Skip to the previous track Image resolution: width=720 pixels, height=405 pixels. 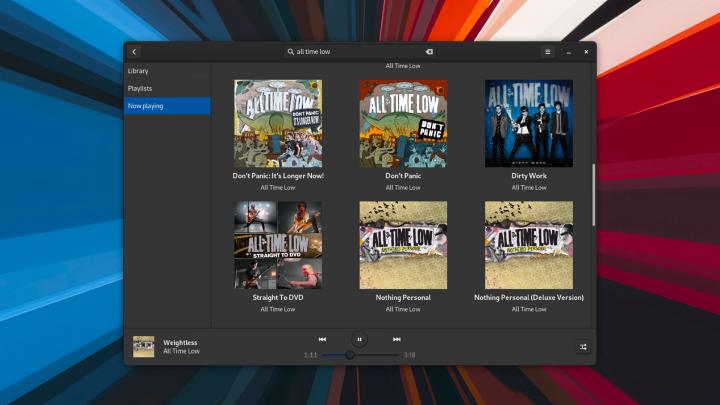322,339
